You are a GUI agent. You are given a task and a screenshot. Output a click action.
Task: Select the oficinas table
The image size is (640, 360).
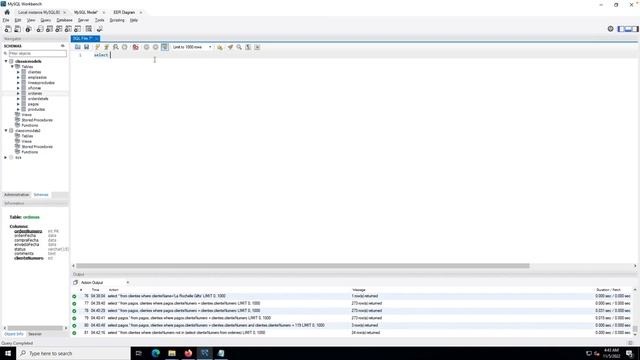click(x=34, y=88)
